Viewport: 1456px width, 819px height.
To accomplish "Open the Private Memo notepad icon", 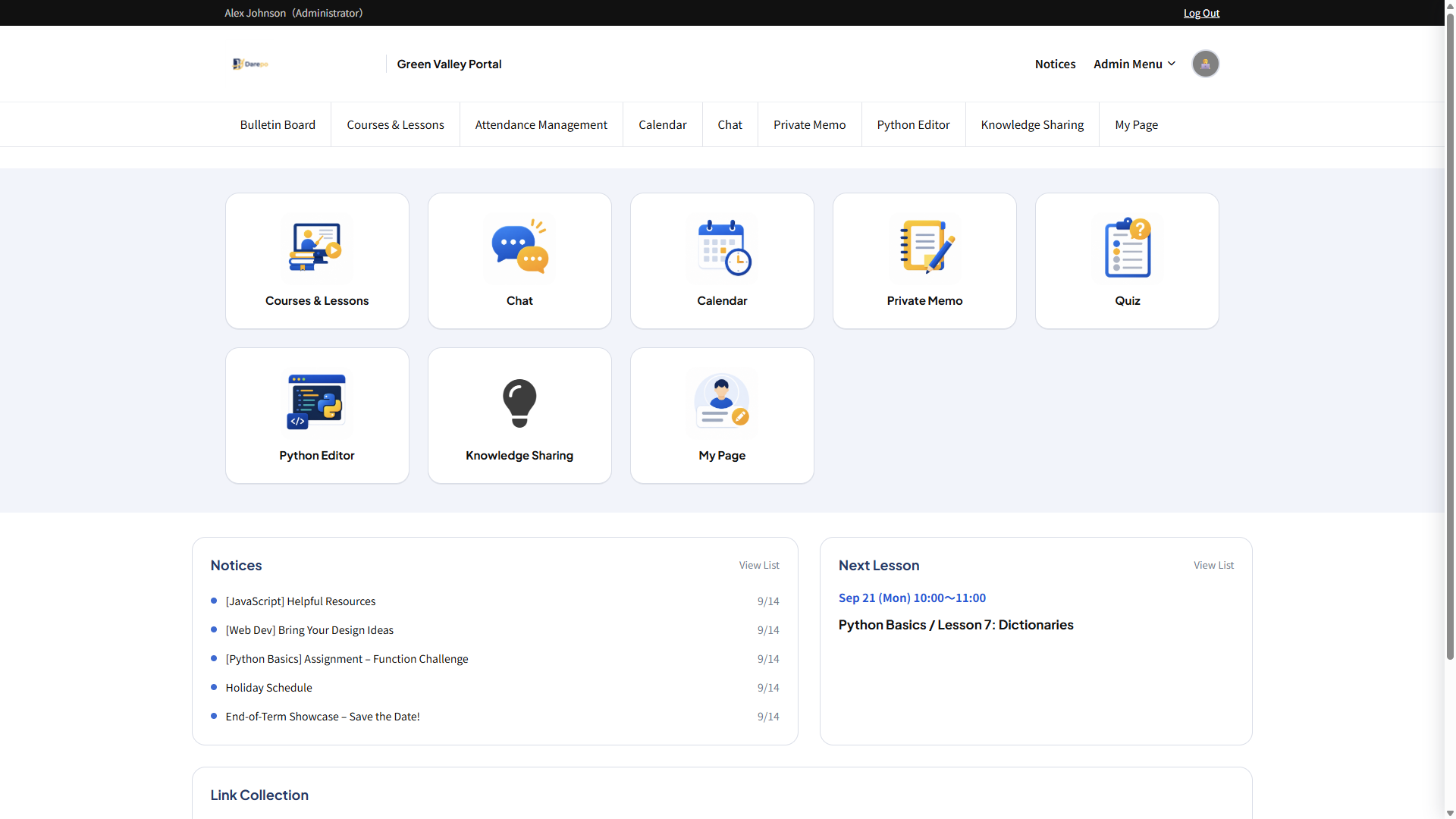I will [925, 247].
